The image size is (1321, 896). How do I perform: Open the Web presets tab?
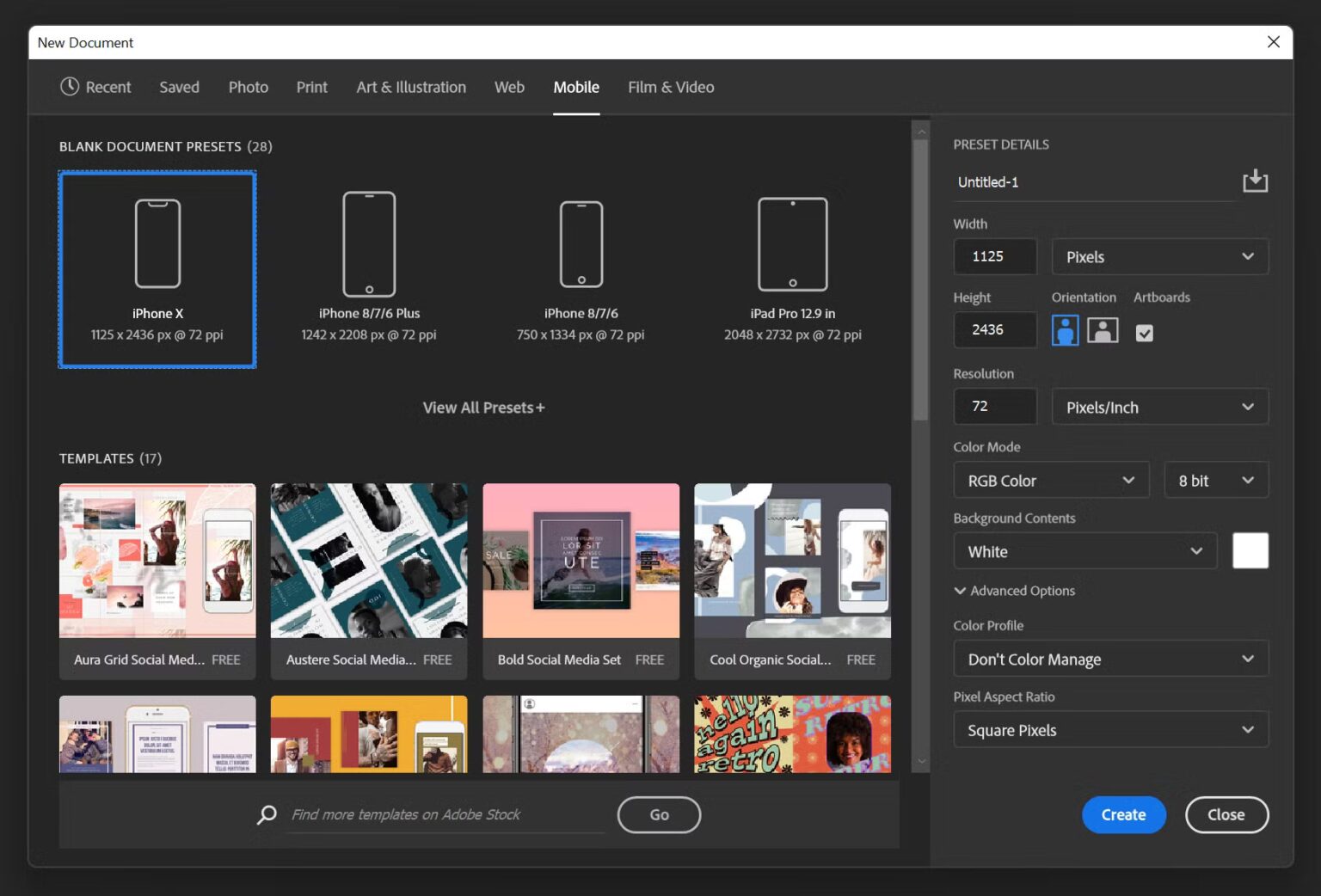(509, 87)
